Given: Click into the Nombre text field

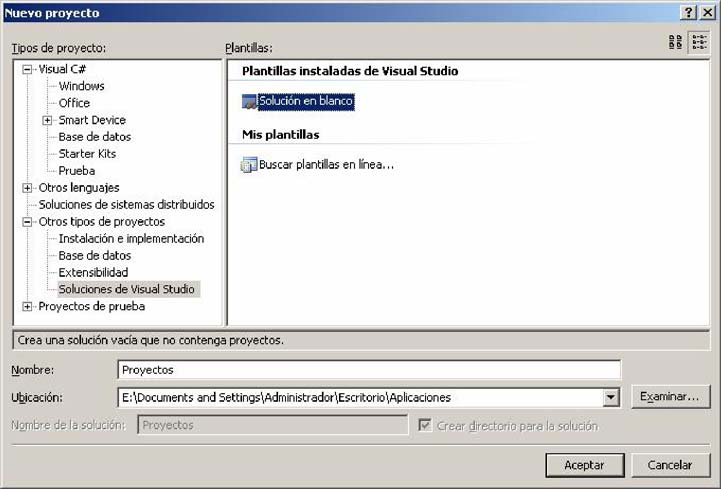Looking at the screenshot, I should coord(369,370).
